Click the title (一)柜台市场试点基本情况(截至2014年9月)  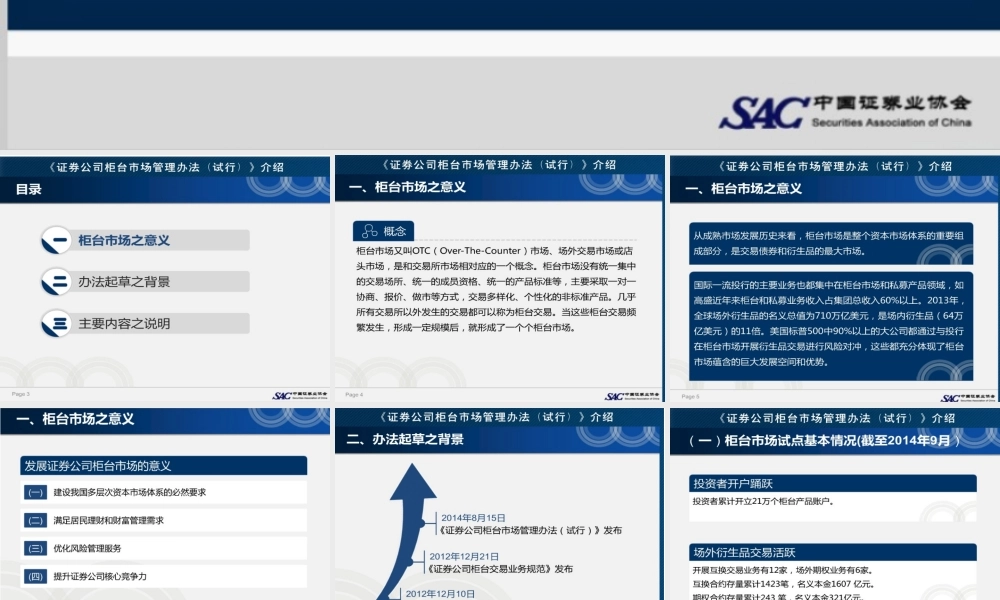(824, 441)
